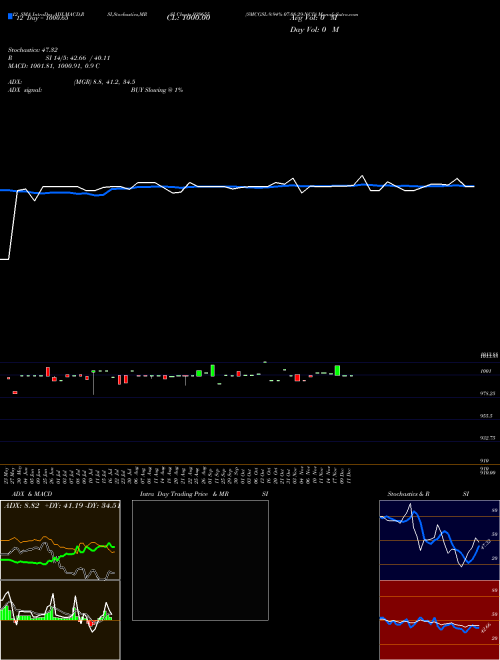Image resolution: width=500 pixels, height=660 pixels.
Task: Click the '1001' price axis label
Action: click(486, 371)
